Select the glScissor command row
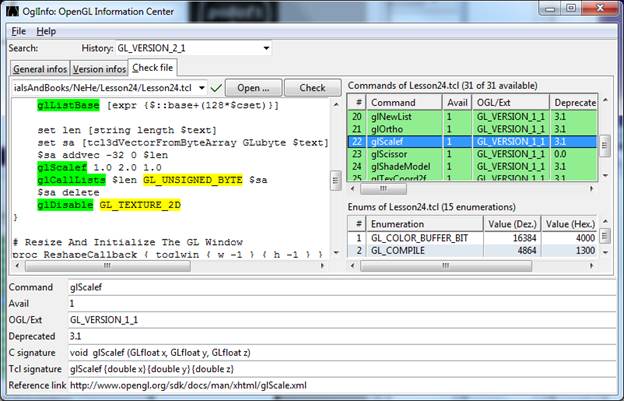This screenshot has width=624, height=401. pyautogui.click(x=395, y=154)
